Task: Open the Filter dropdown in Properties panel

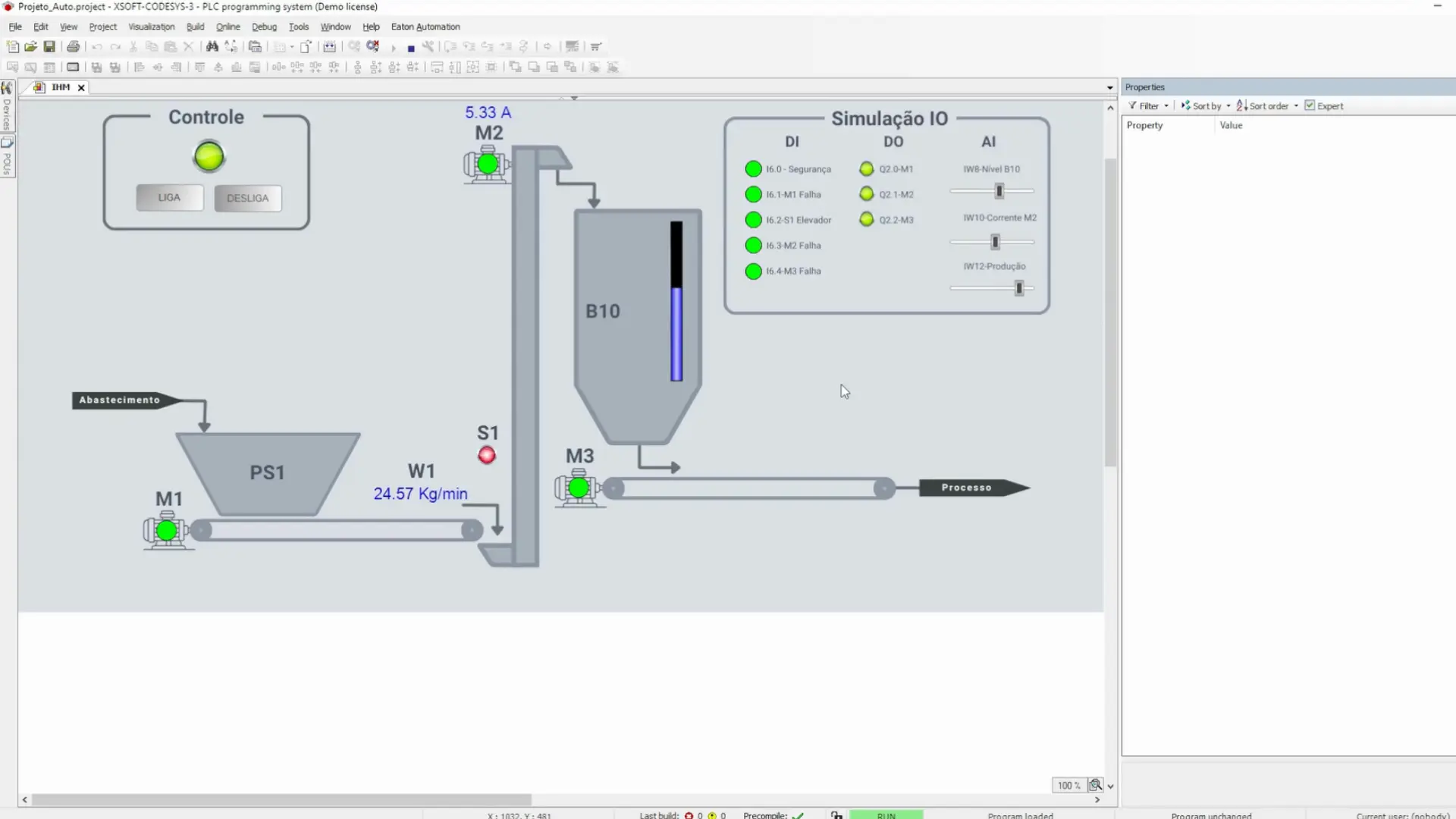Action: (1148, 105)
